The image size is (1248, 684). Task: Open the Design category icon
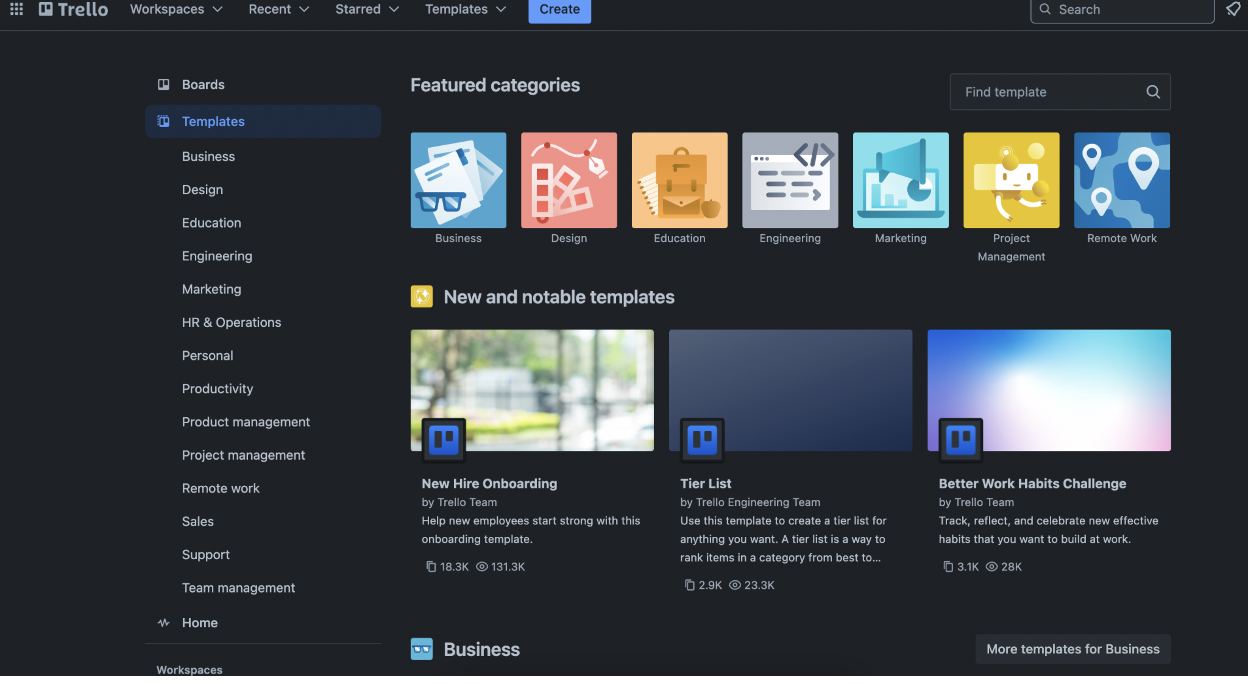point(569,180)
